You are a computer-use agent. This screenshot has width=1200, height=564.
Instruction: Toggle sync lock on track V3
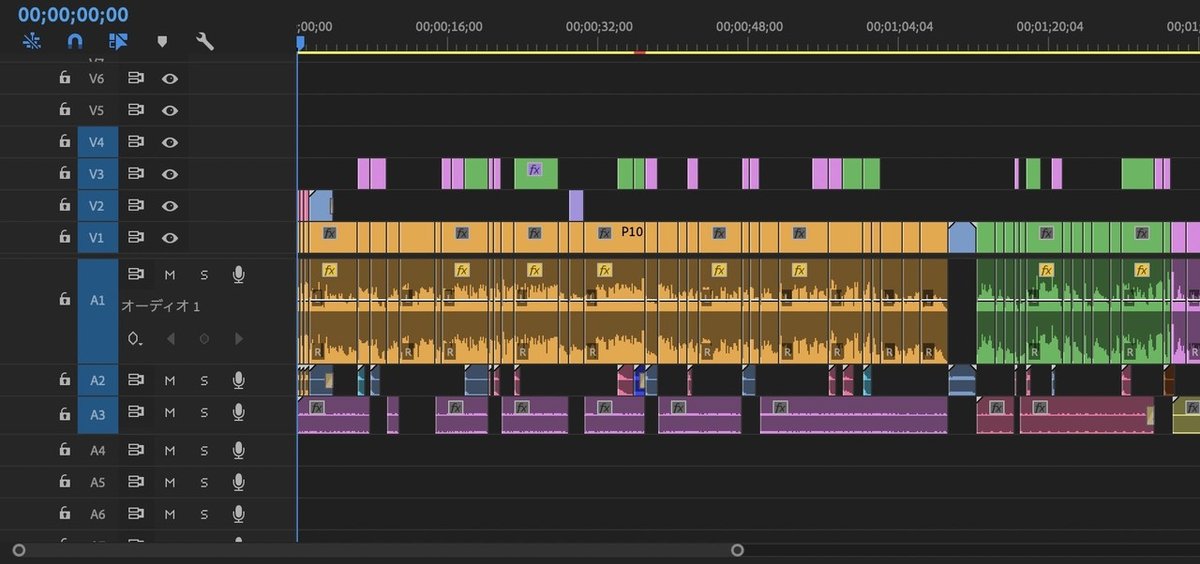(x=135, y=174)
